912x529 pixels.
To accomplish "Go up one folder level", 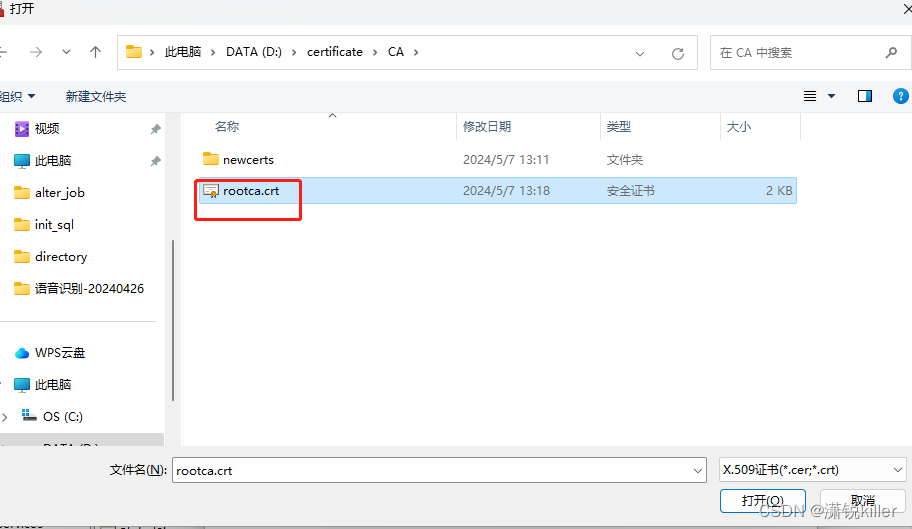I will pos(95,52).
